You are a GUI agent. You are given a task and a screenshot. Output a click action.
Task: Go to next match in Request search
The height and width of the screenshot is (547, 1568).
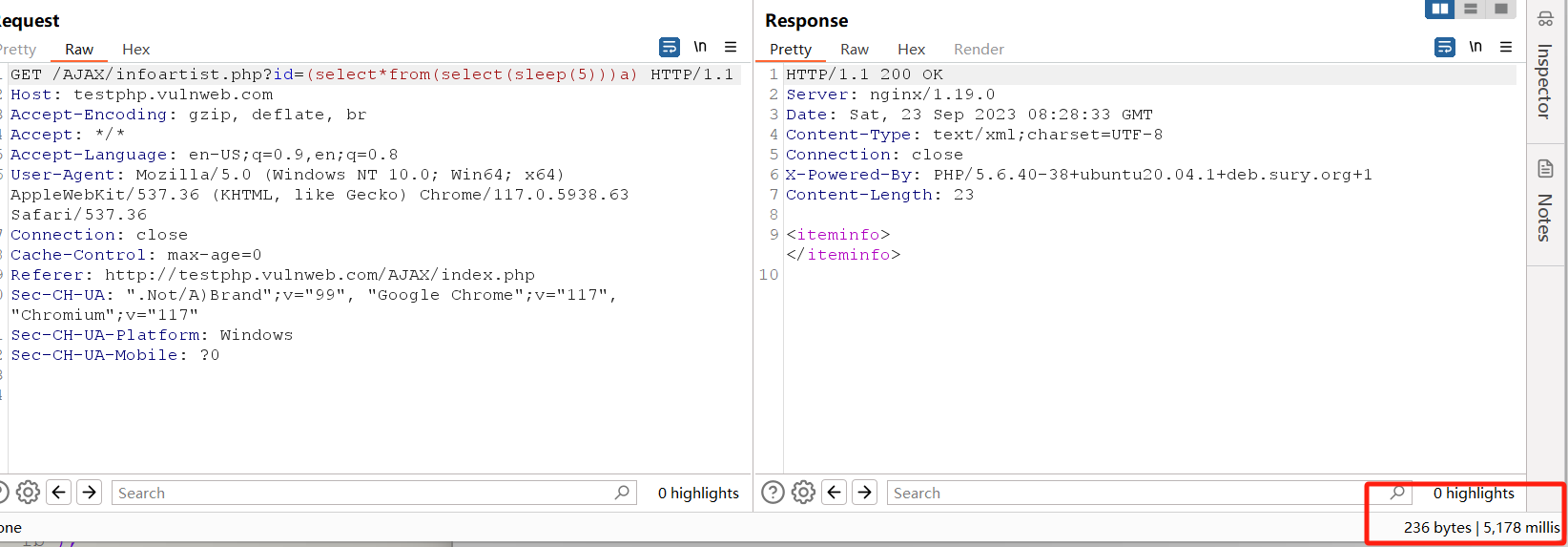point(90,493)
